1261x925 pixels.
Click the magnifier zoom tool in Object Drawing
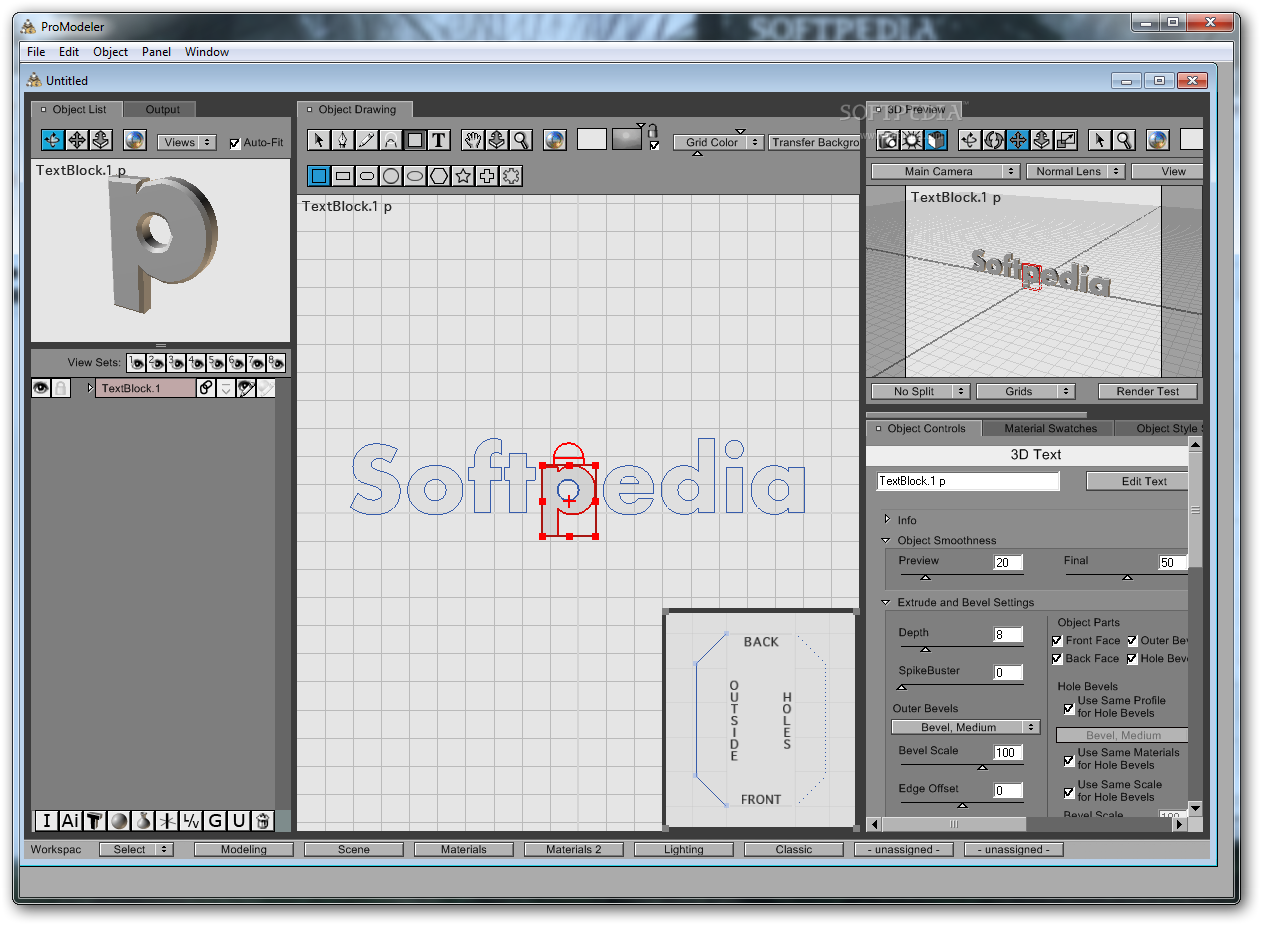(x=521, y=141)
